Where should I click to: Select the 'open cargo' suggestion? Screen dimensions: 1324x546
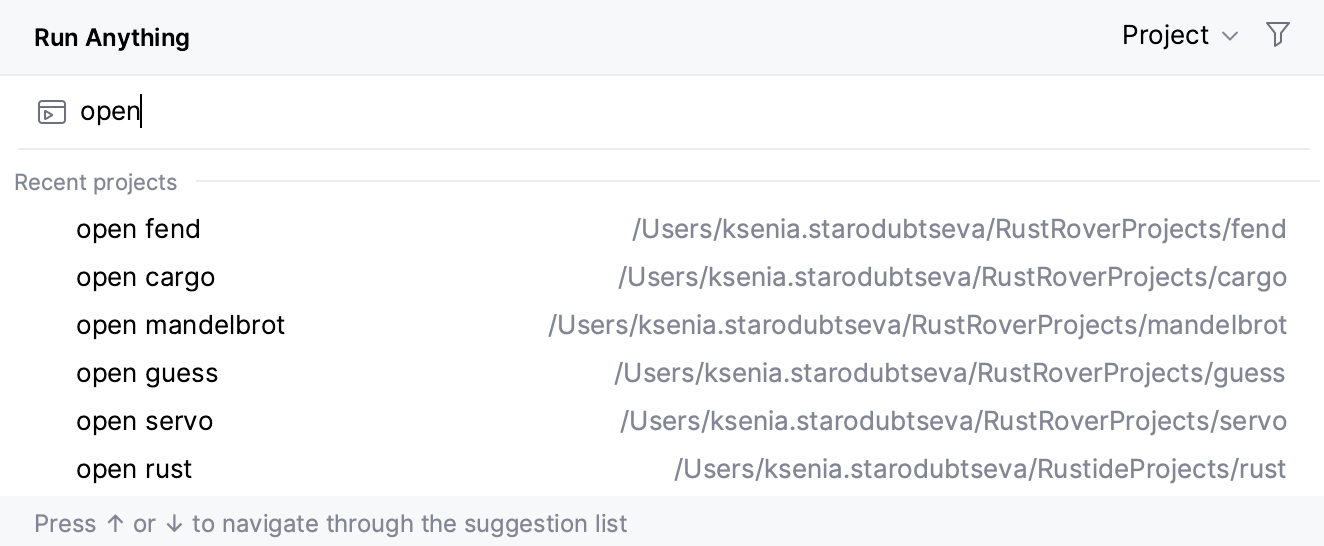[x=145, y=277]
